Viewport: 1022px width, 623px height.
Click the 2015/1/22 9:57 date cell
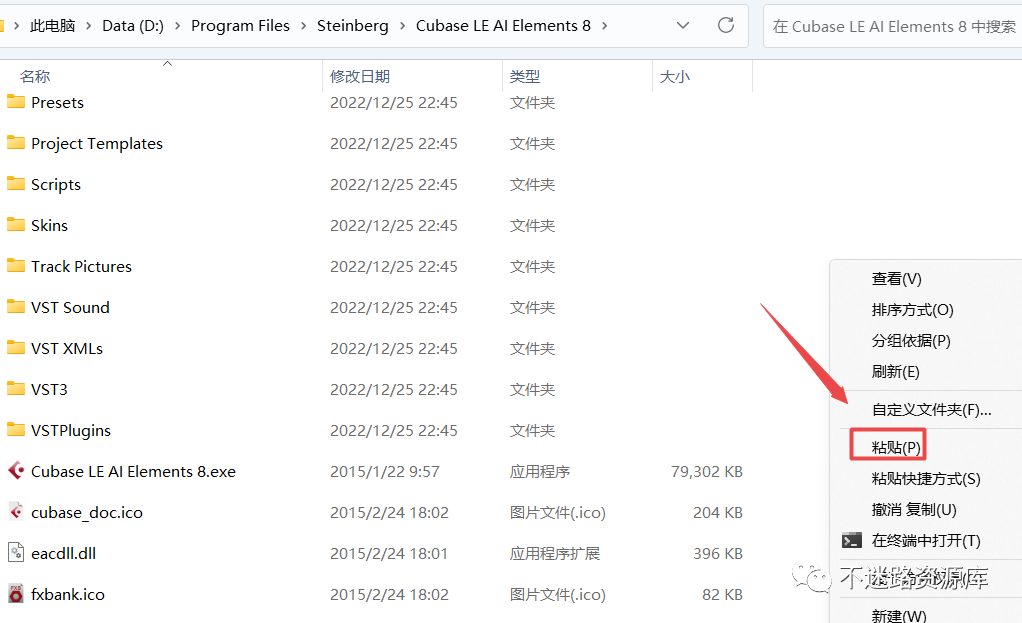[x=385, y=471]
